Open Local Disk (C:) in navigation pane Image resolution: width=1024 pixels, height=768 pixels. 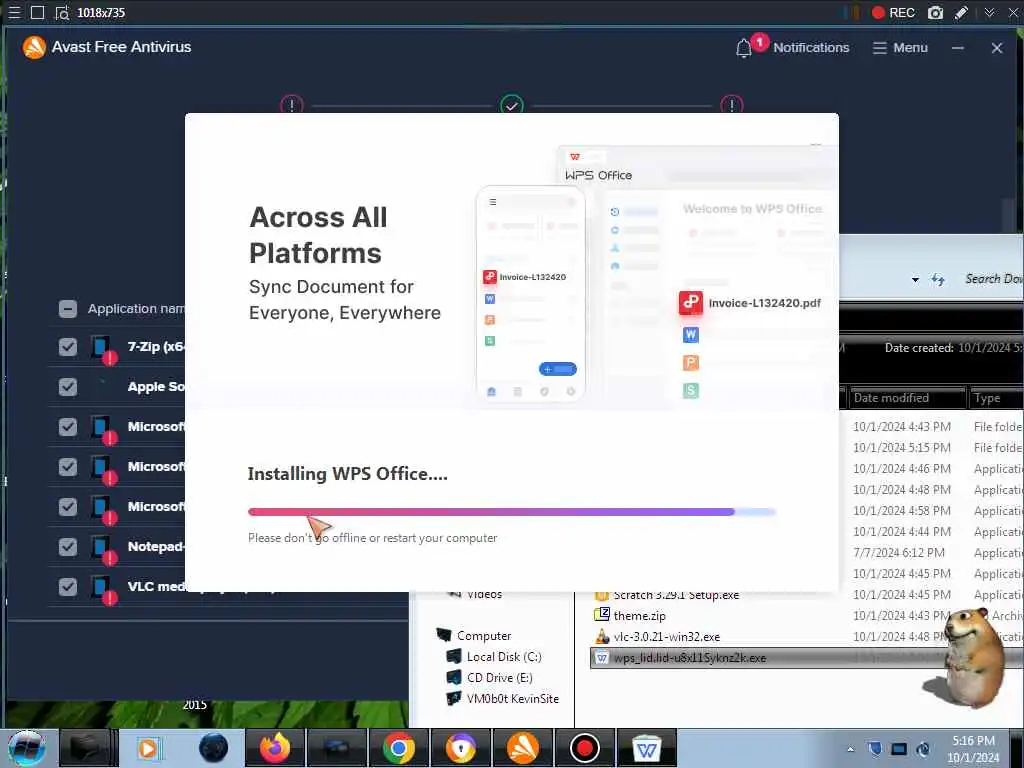tap(504, 656)
